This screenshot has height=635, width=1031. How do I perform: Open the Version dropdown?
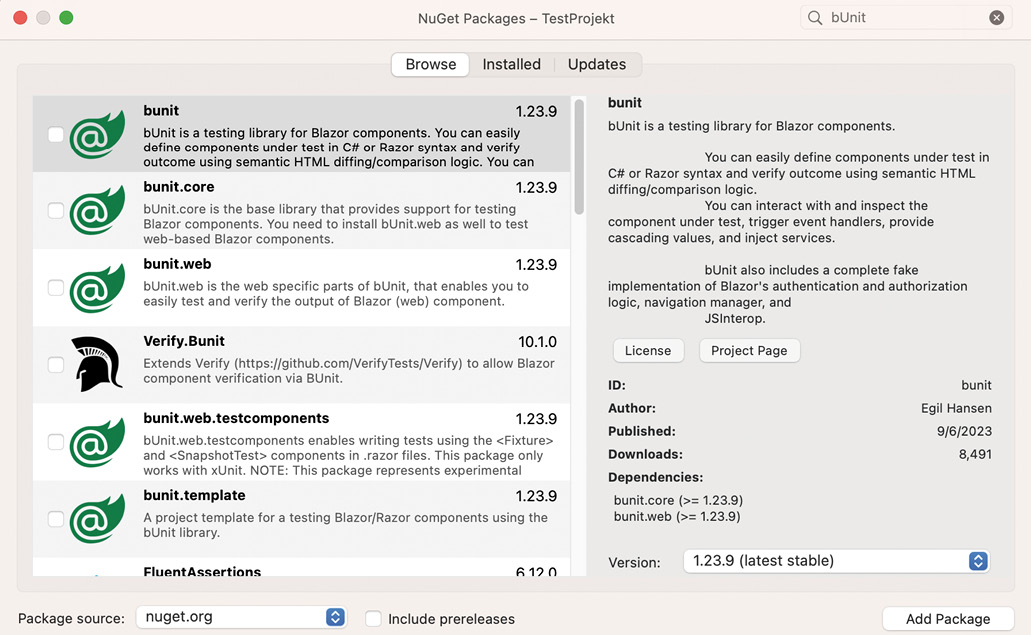pos(836,561)
